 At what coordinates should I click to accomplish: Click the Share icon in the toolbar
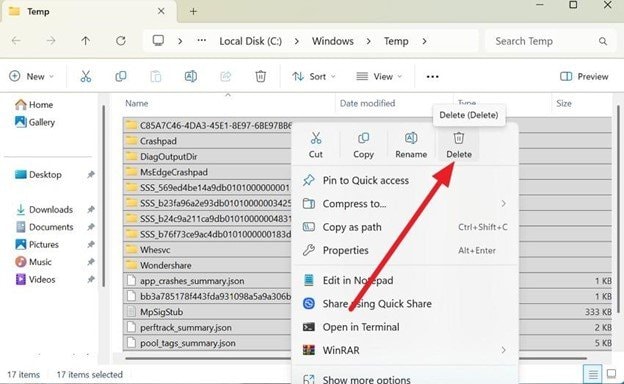coord(226,76)
